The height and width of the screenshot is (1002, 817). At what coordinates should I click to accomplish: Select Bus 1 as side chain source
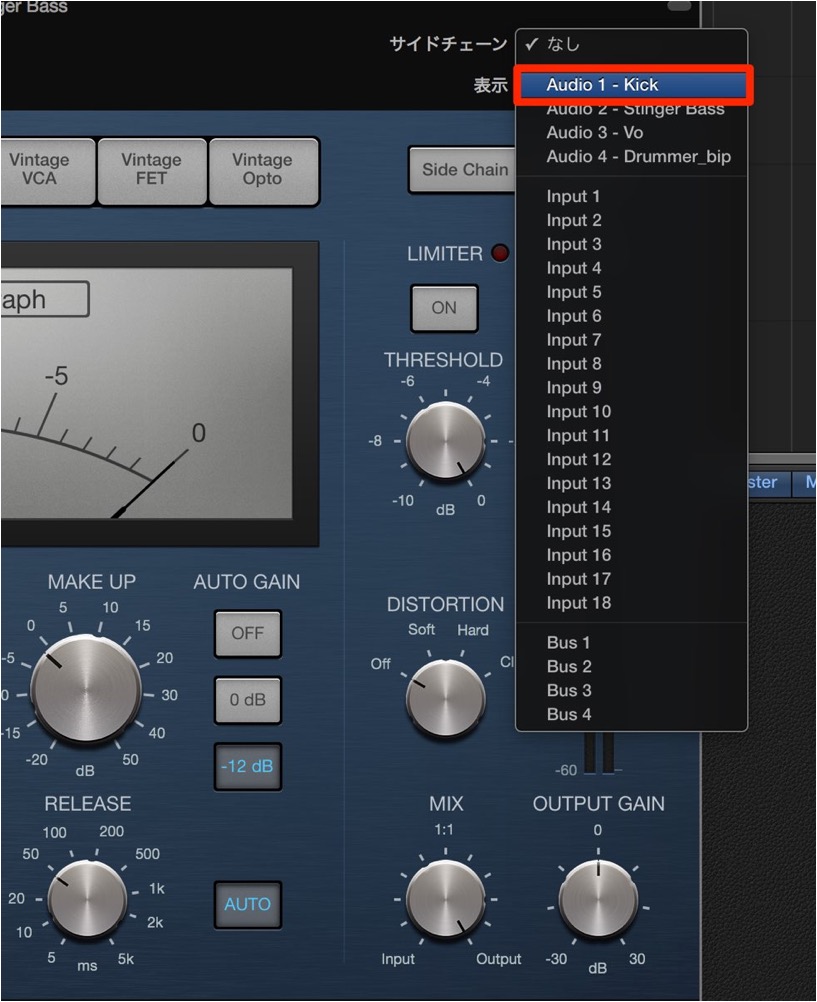click(x=632, y=643)
